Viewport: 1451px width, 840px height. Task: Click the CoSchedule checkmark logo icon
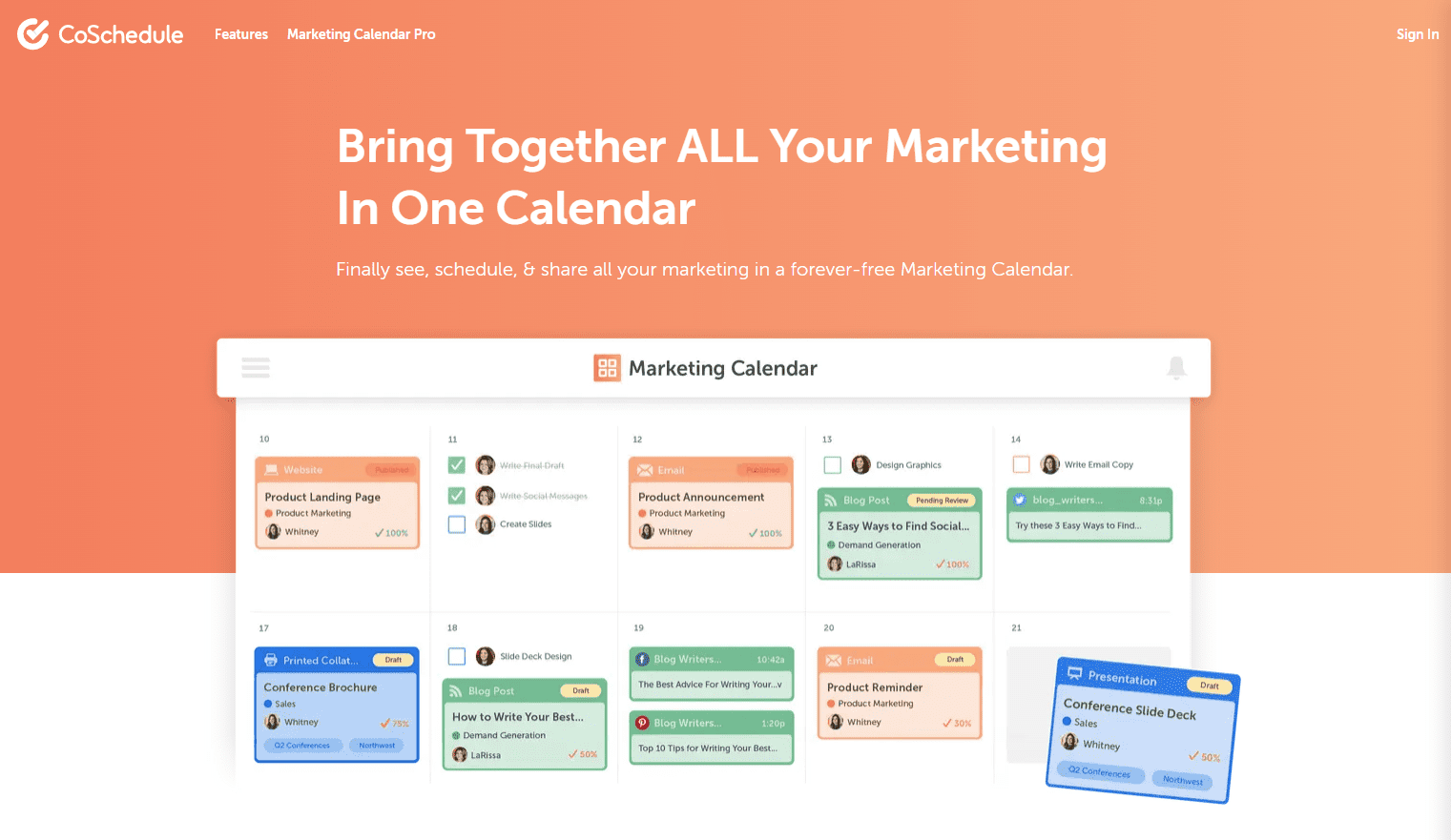tap(33, 34)
